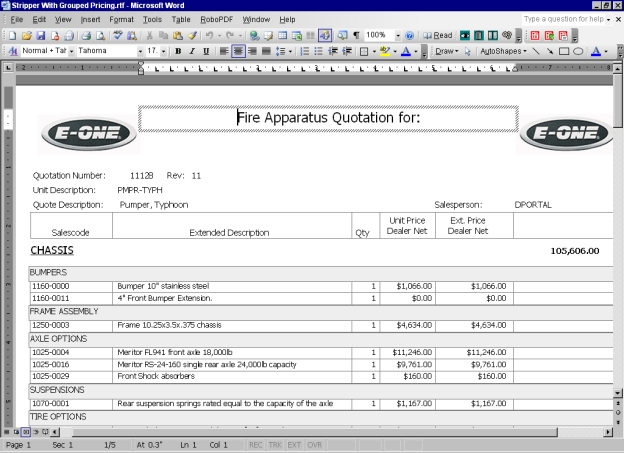Apply Font Color on Formatting toolbar
The image size is (624, 453).
click(406, 51)
